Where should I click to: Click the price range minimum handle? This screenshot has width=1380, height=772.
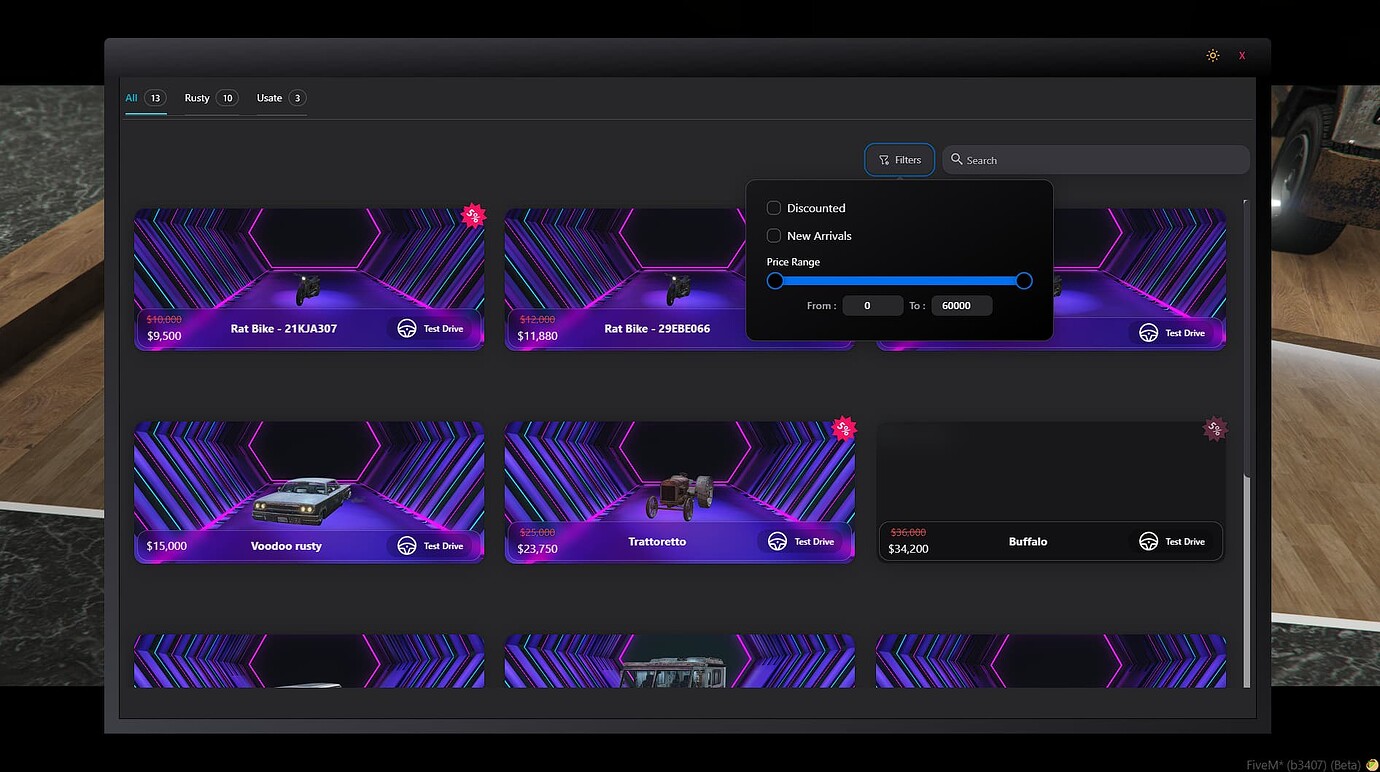pos(775,281)
